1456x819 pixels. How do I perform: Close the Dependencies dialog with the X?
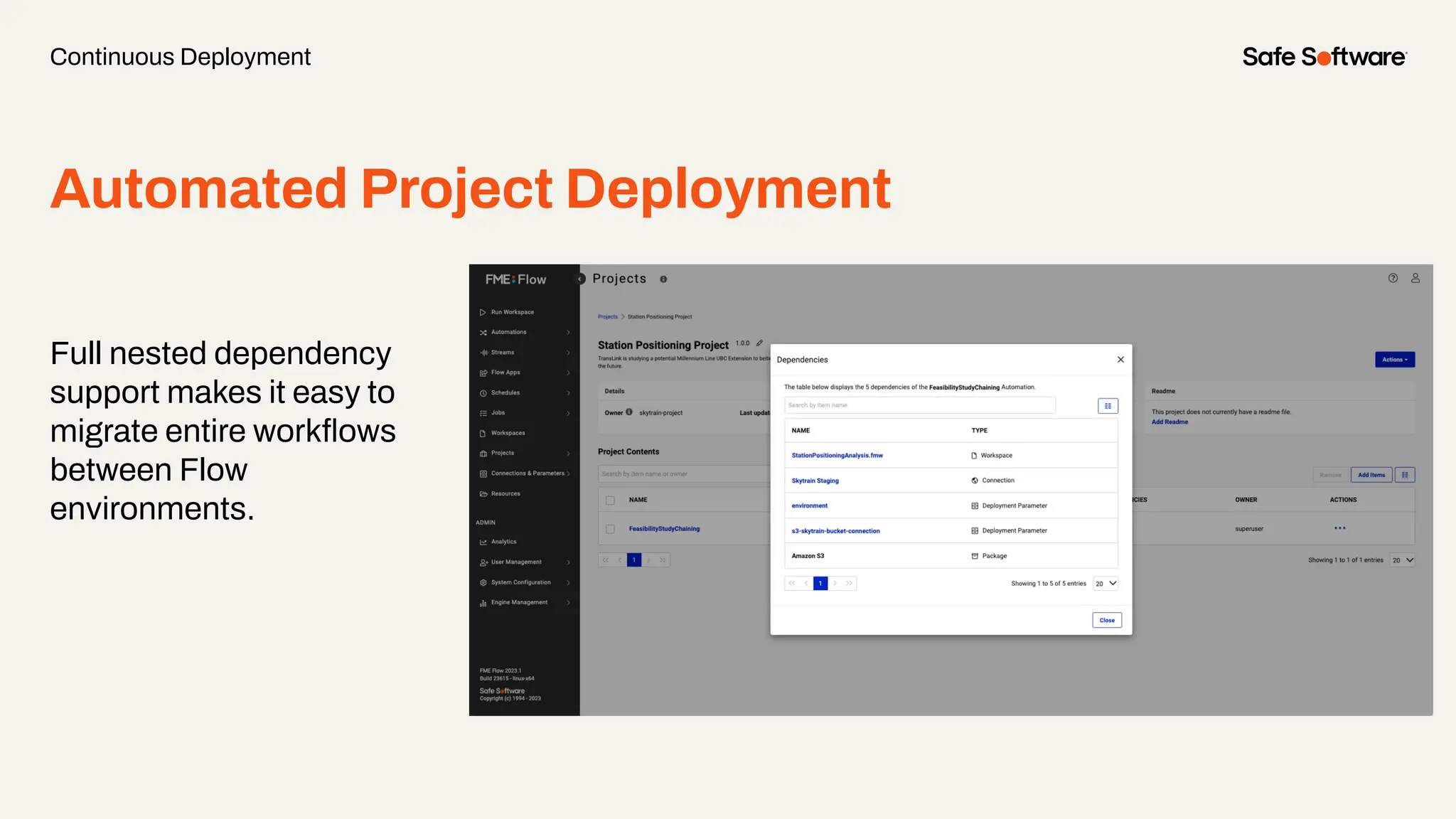pyautogui.click(x=1120, y=360)
